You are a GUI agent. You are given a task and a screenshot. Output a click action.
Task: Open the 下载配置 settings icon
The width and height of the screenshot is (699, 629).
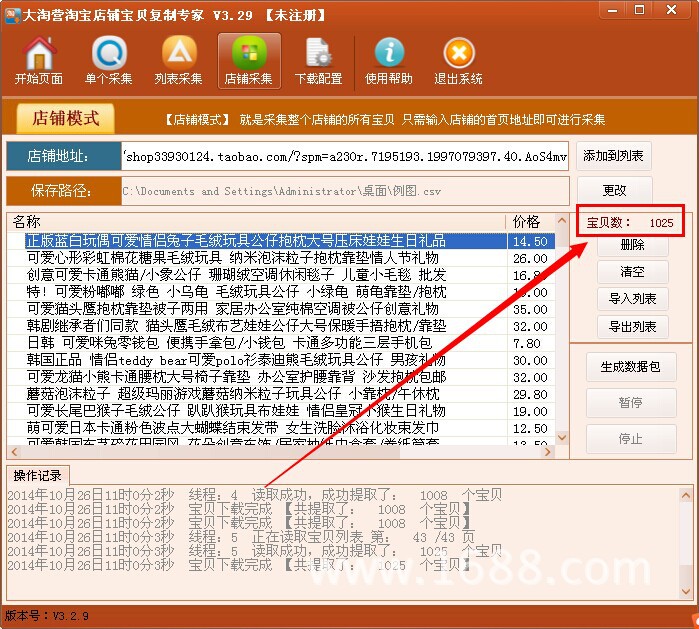point(319,61)
